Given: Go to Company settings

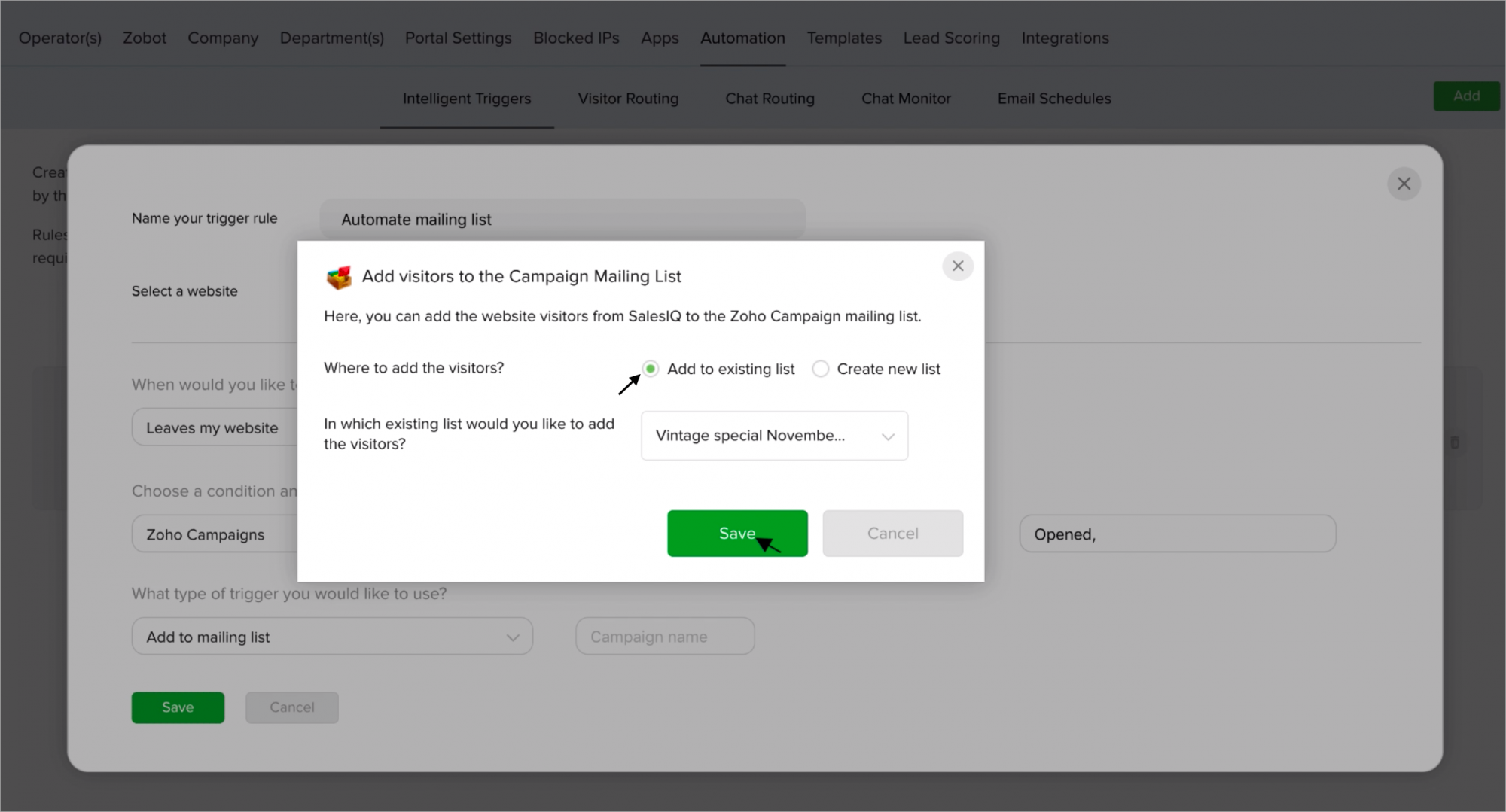Looking at the screenshot, I should (223, 38).
